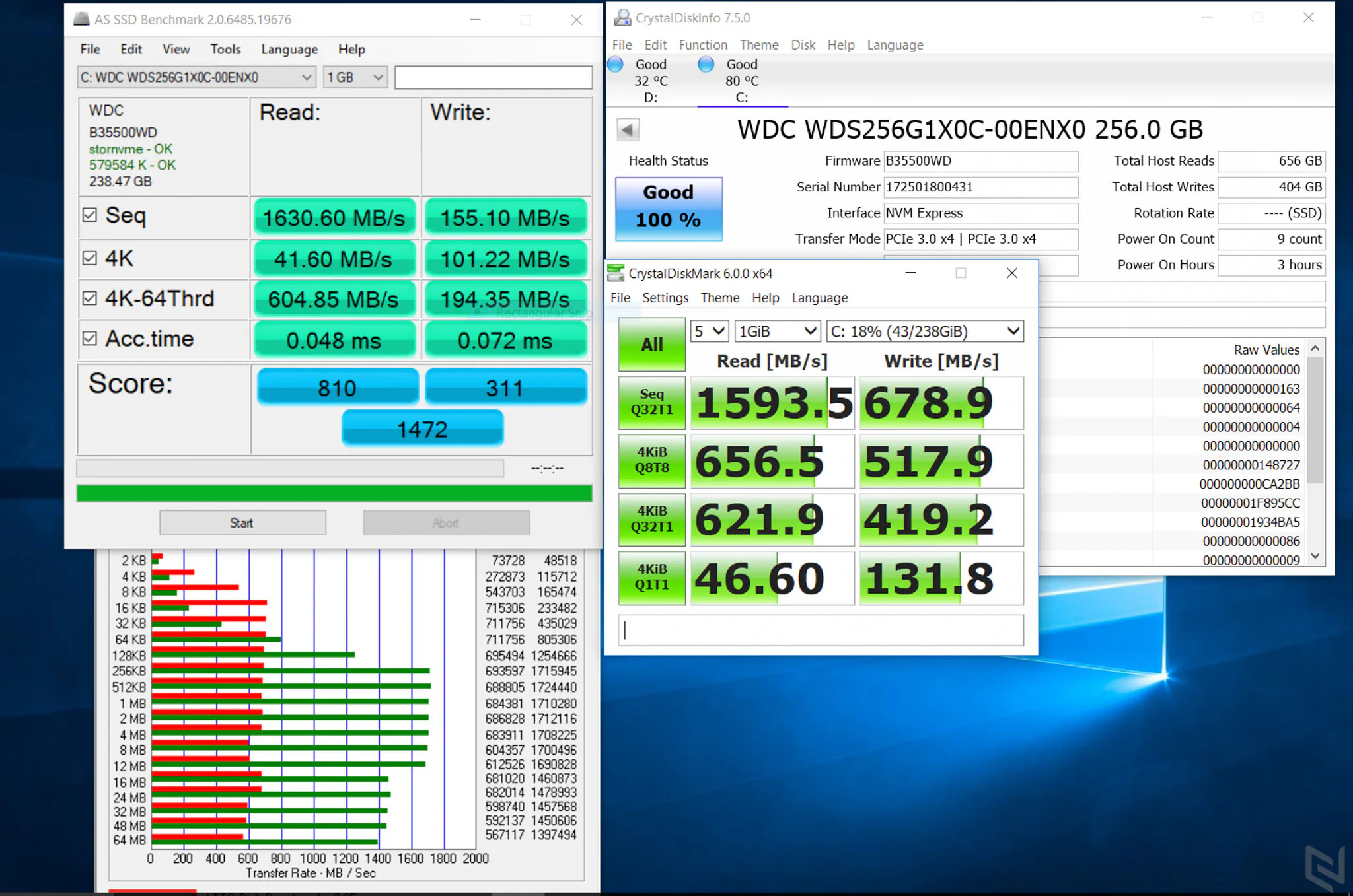The image size is (1353, 896).
Task: Run the 4KiB Q8T8 test
Action: coord(652,460)
